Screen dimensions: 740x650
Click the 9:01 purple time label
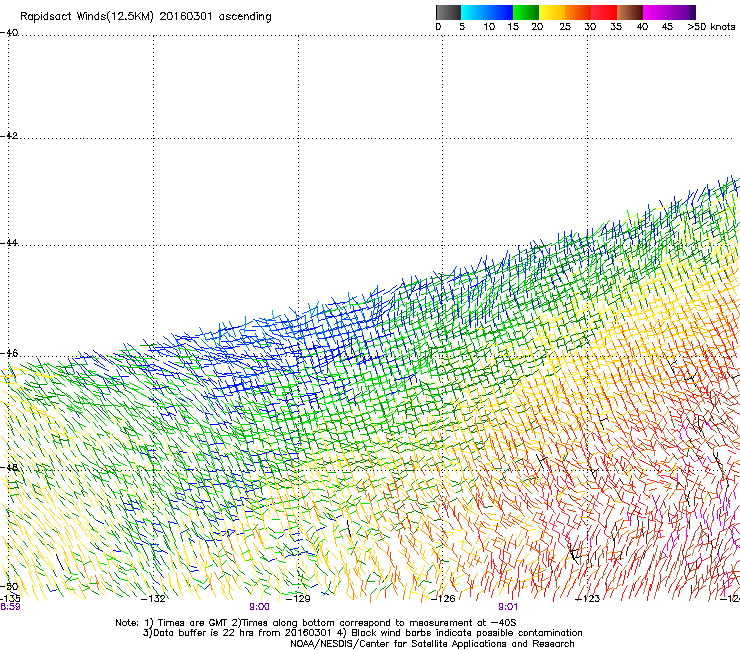click(x=508, y=607)
